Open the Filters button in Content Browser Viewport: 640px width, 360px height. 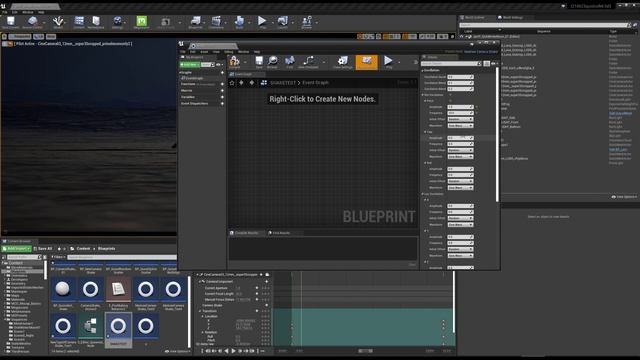pyautogui.click(x=58, y=257)
